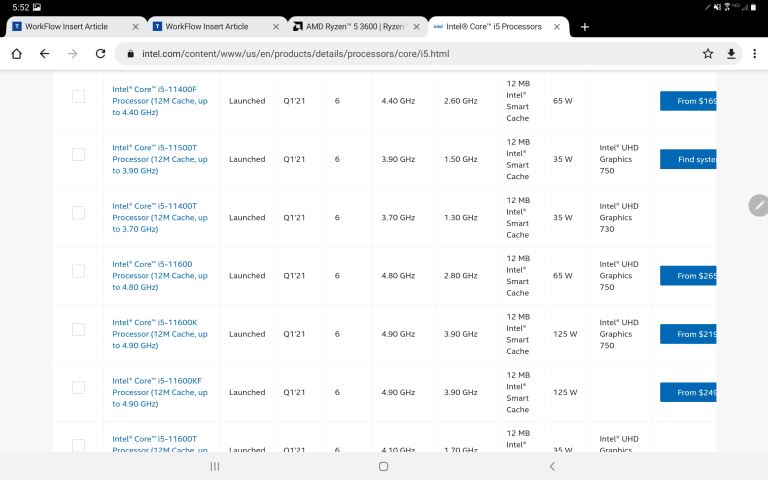Select 4.80 GHz turbo frequency cell
This screenshot has width=768, height=480.
(398, 276)
